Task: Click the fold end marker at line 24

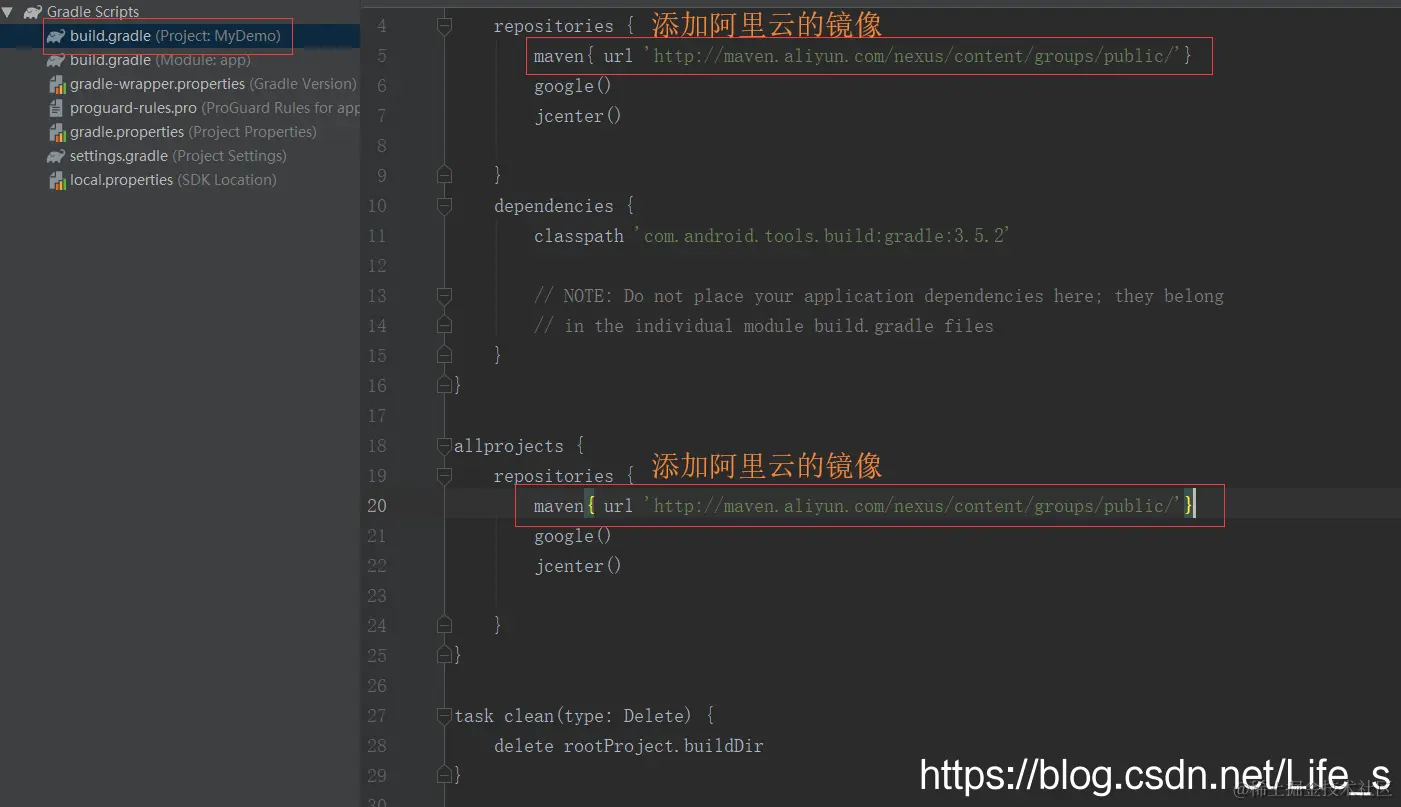Action: click(x=444, y=625)
